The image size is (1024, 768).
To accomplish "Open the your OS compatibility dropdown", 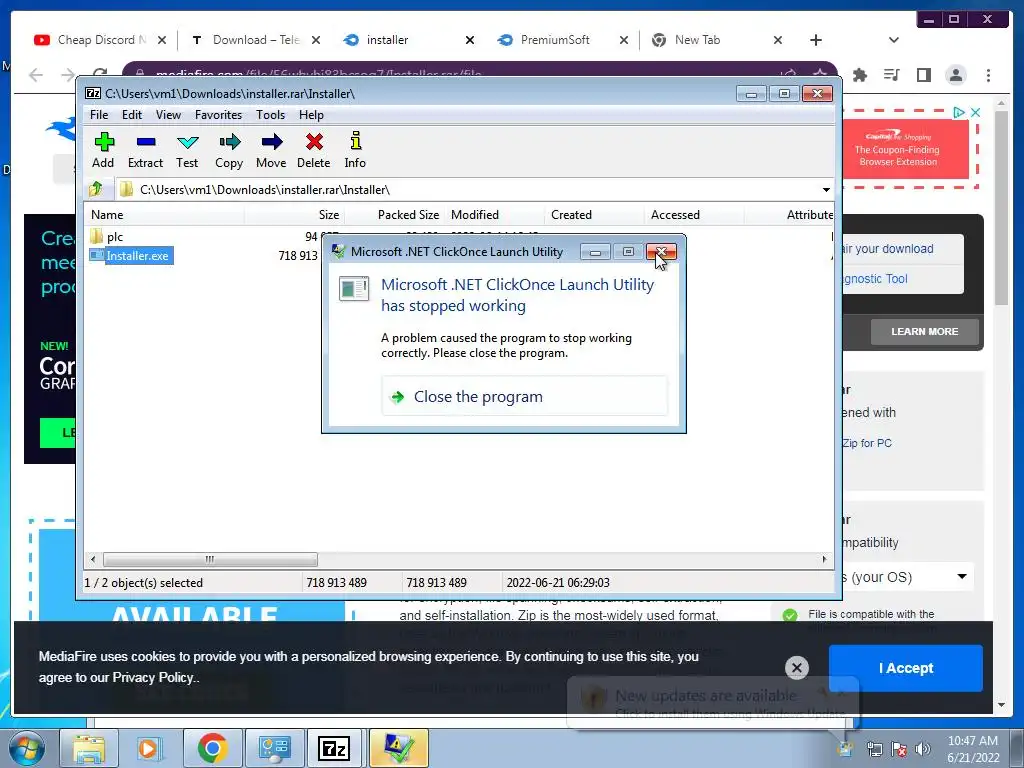I will click(x=906, y=577).
